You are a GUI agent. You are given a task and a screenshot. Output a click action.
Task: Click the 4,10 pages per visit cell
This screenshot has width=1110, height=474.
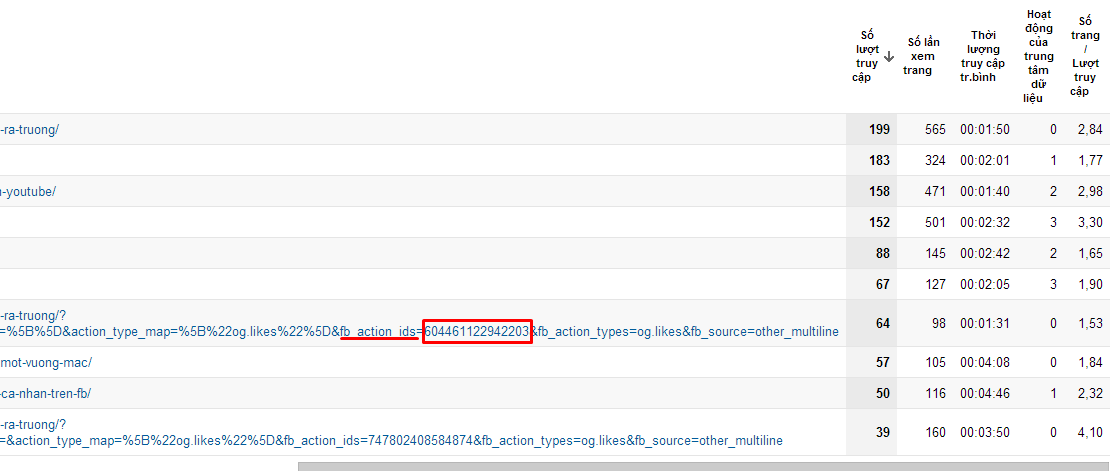click(1089, 432)
